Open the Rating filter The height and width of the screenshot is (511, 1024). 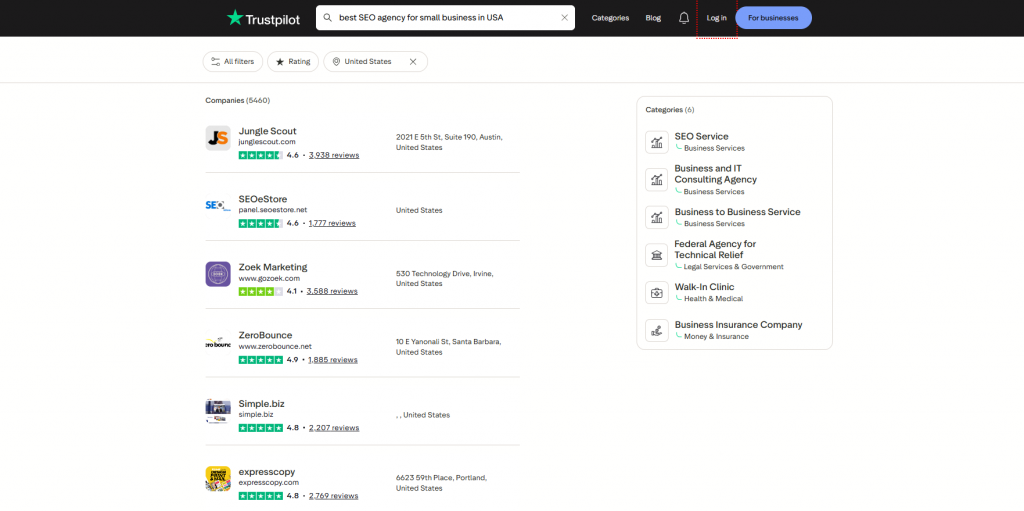[293, 61]
